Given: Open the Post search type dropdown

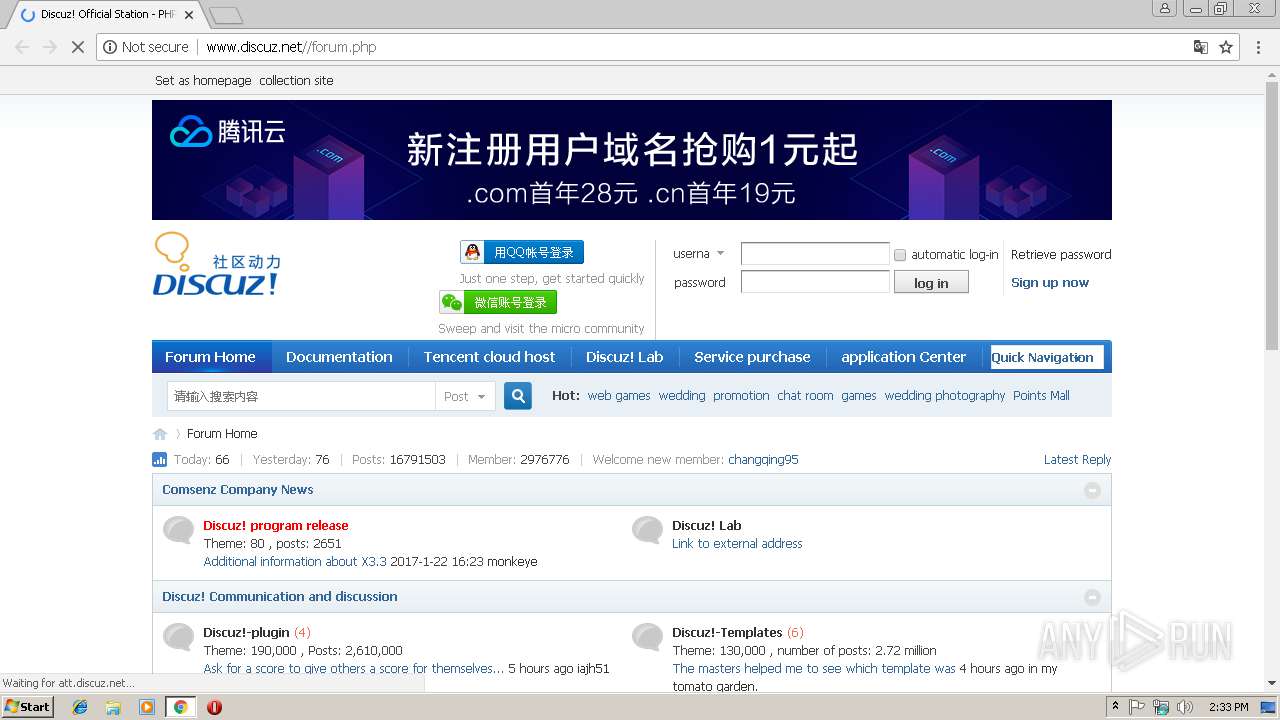Looking at the screenshot, I should point(465,396).
